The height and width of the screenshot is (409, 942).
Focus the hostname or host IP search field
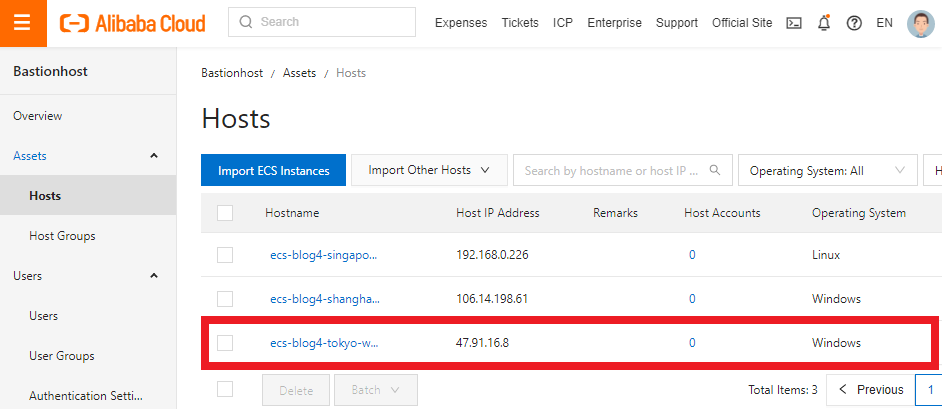(x=622, y=171)
